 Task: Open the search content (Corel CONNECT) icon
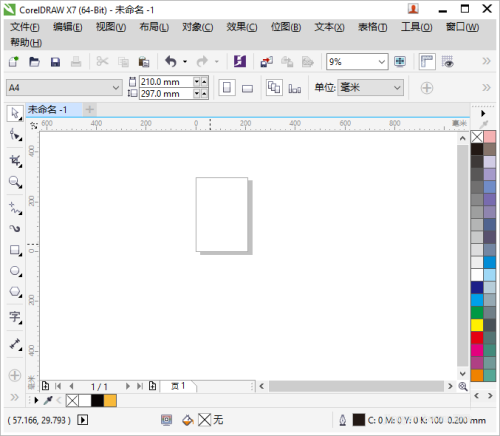(240, 61)
